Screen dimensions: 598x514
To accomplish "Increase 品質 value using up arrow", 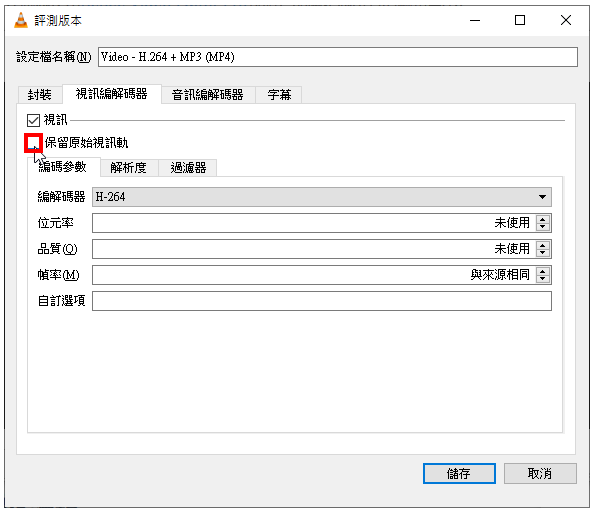I will pos(543,245).
